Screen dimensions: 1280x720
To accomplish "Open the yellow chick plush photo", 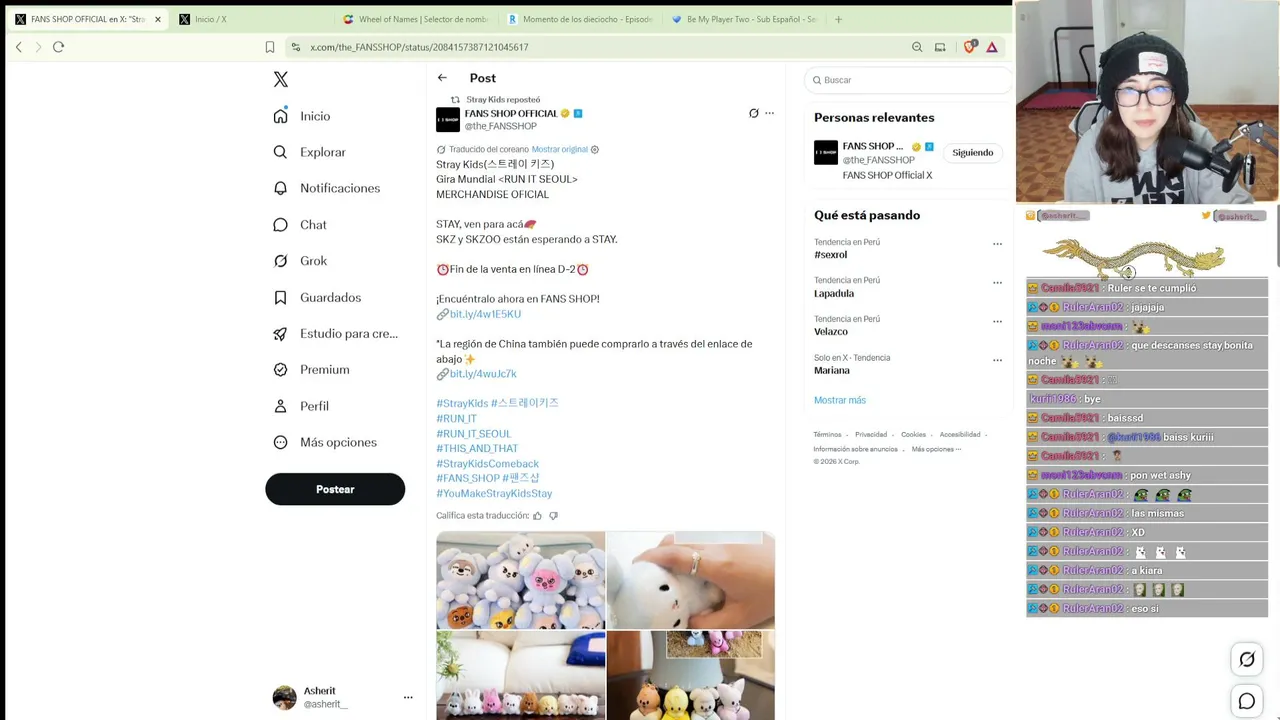I will (691, 675).
